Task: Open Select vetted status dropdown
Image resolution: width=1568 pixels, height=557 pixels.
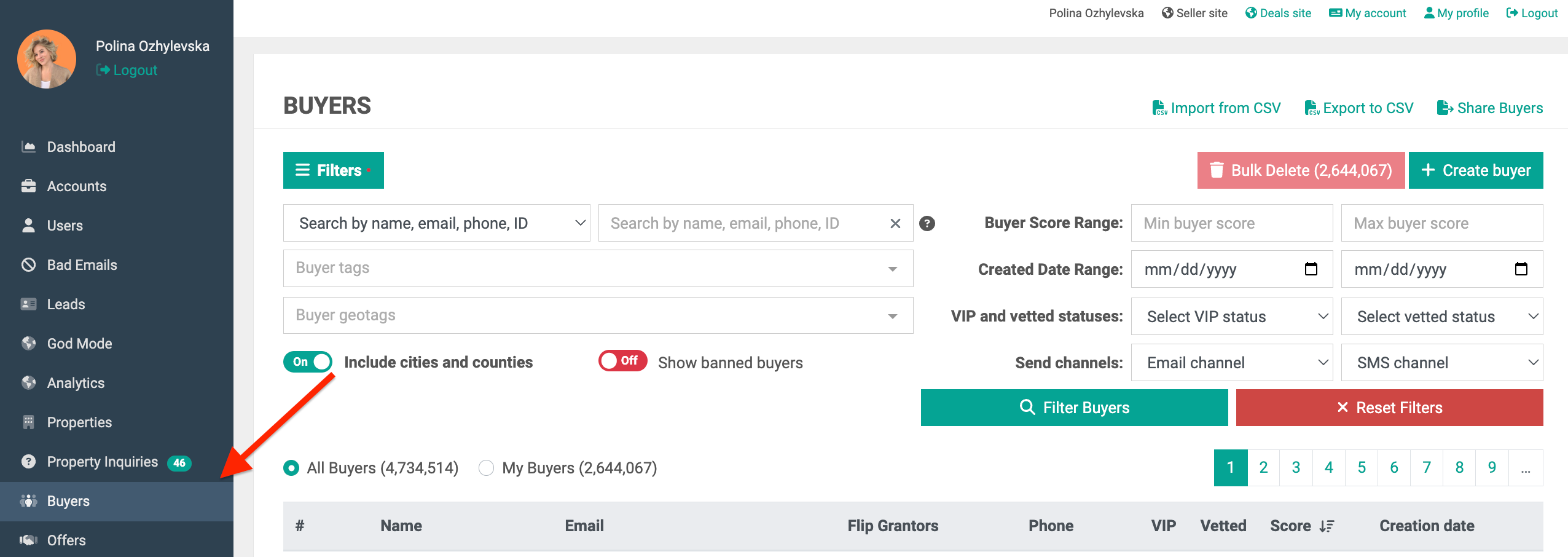Action: point(1441,317)
